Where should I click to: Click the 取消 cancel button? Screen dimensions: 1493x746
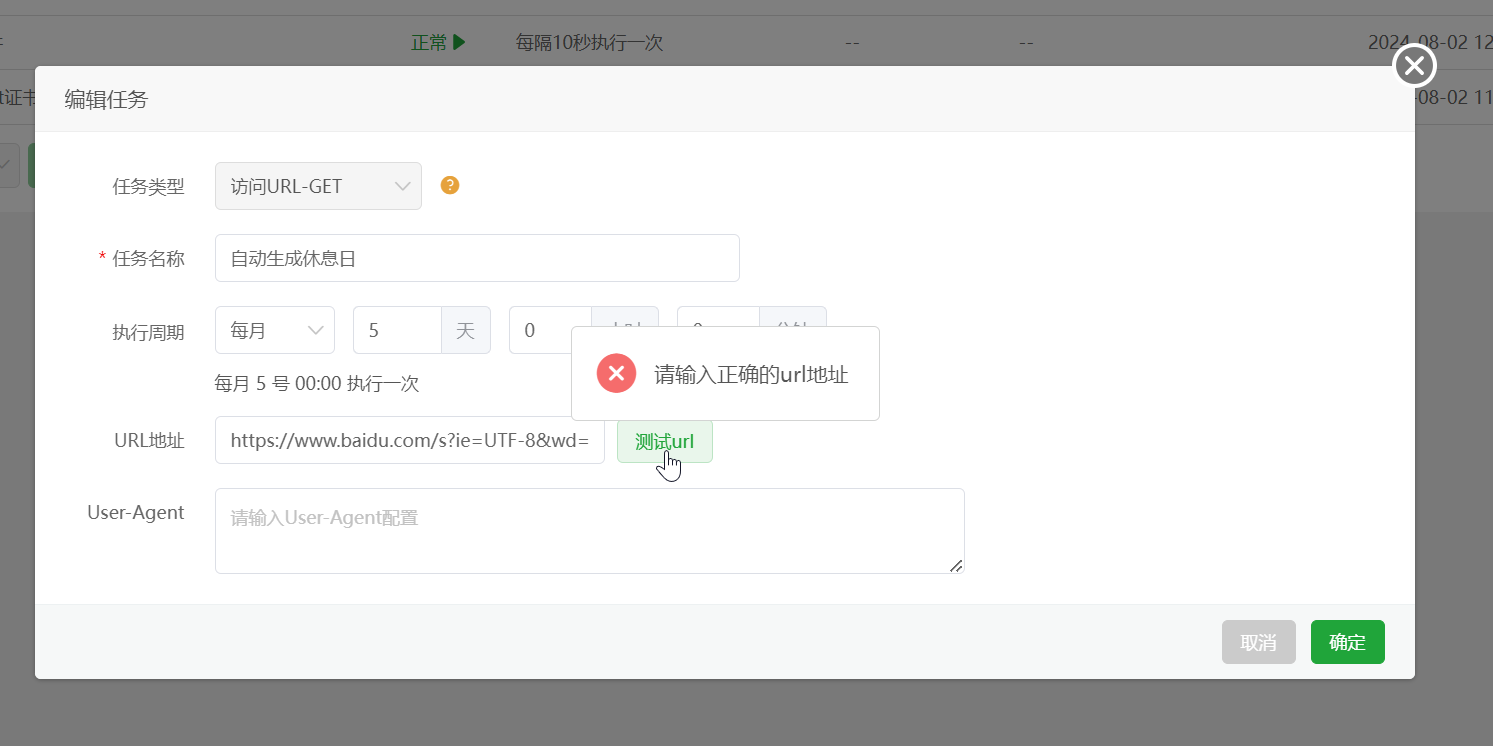(1259, 642)
